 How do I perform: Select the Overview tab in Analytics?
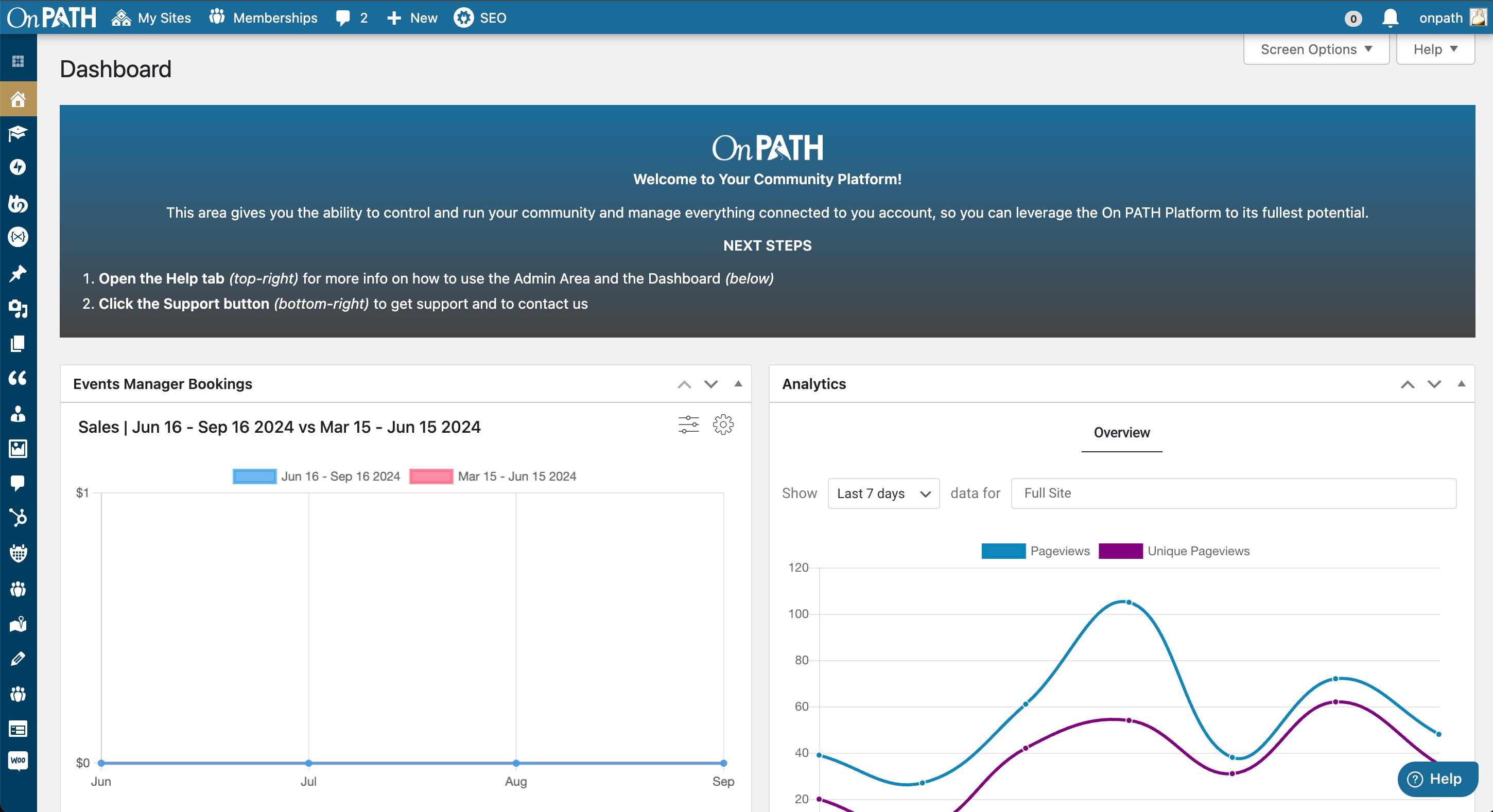[1121, 433]
